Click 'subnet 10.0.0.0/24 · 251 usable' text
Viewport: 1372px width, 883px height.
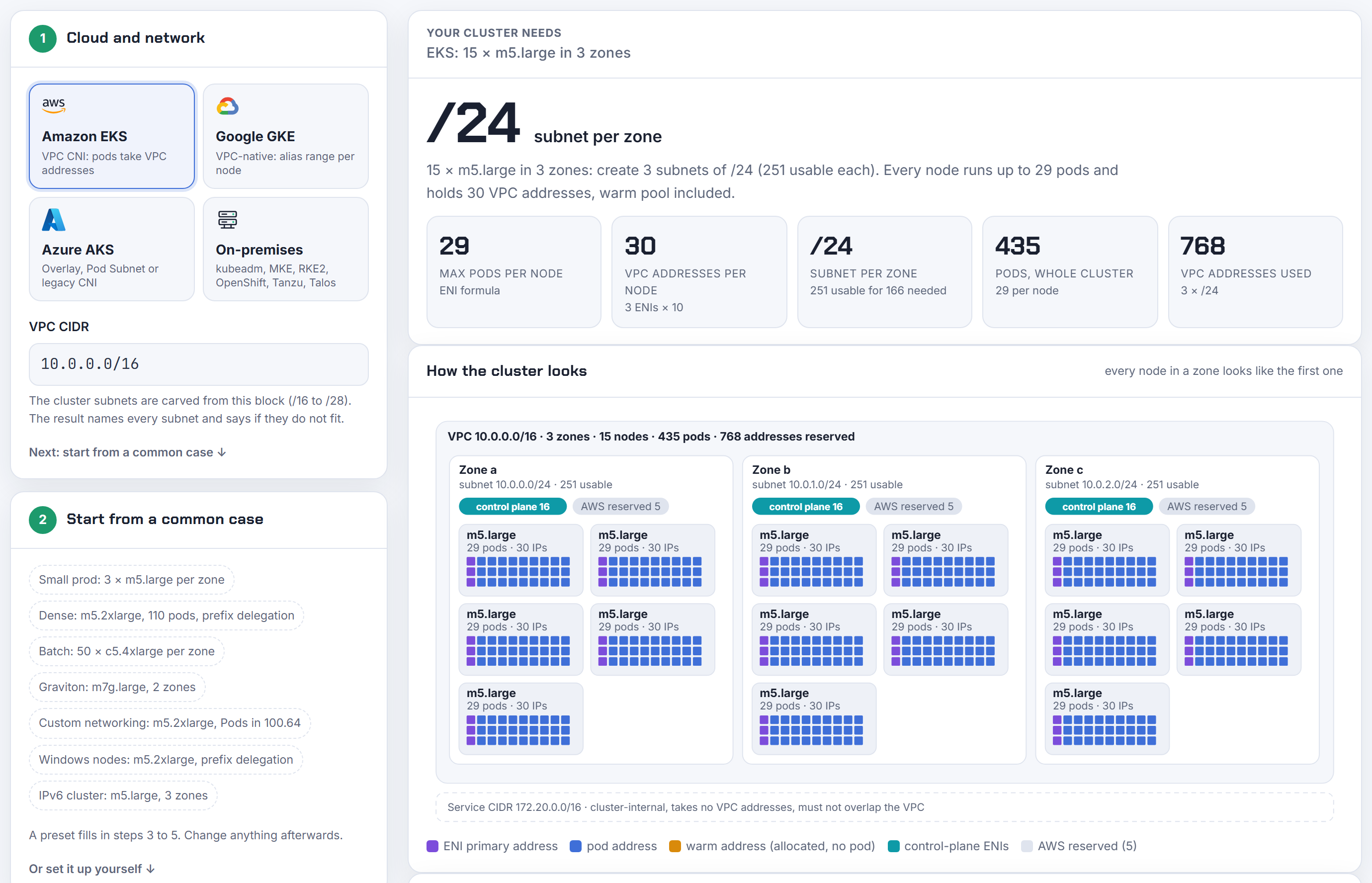535,484
